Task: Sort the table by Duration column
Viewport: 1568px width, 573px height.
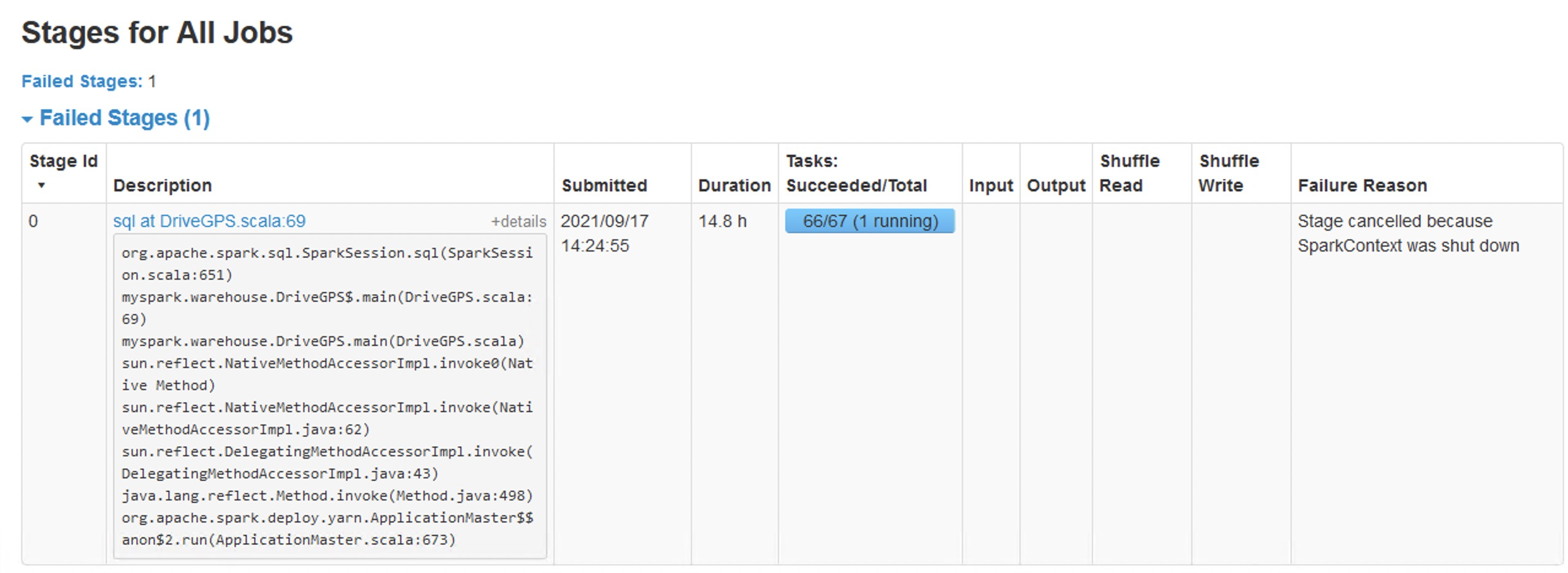Action: coord(734,185)
